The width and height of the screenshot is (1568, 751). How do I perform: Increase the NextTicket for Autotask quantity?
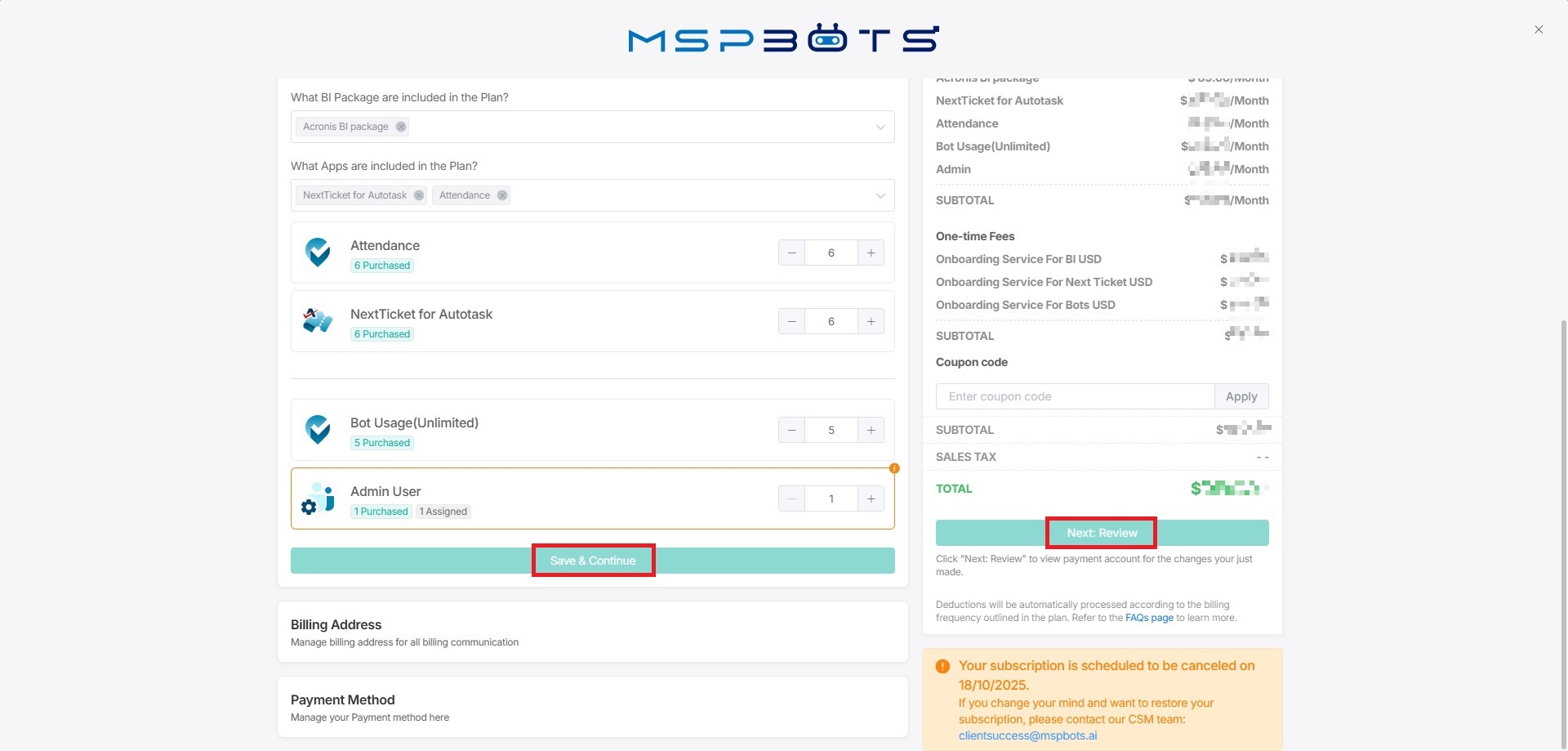(x=871, y=321)
